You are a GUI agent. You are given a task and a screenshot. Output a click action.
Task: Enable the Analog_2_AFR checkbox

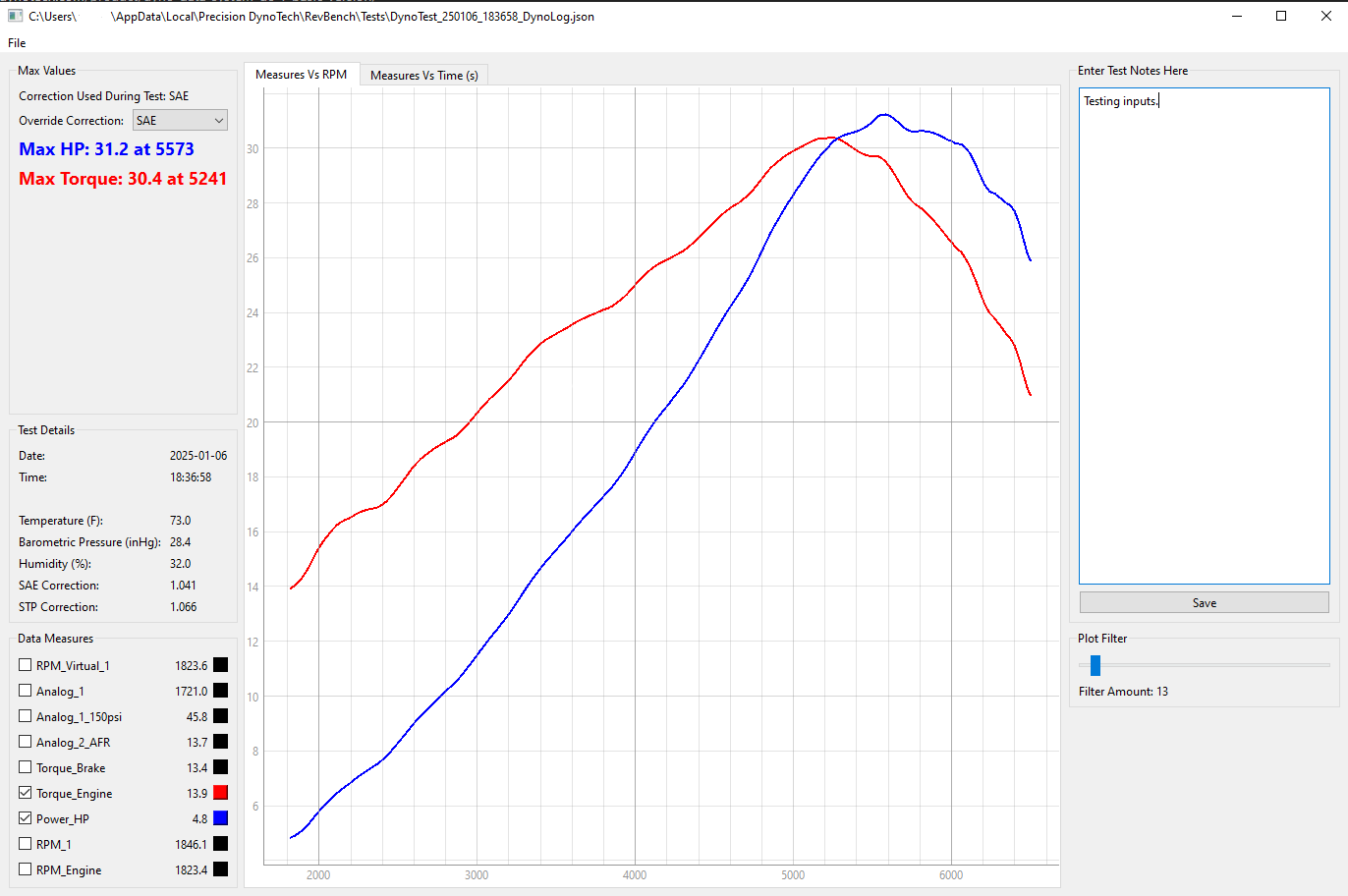point(26,742)
